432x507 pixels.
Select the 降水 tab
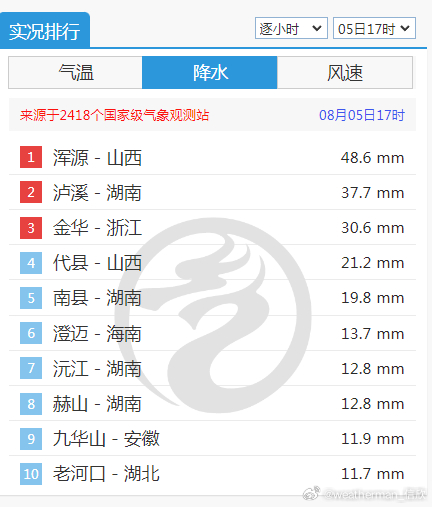pos(210,73)
